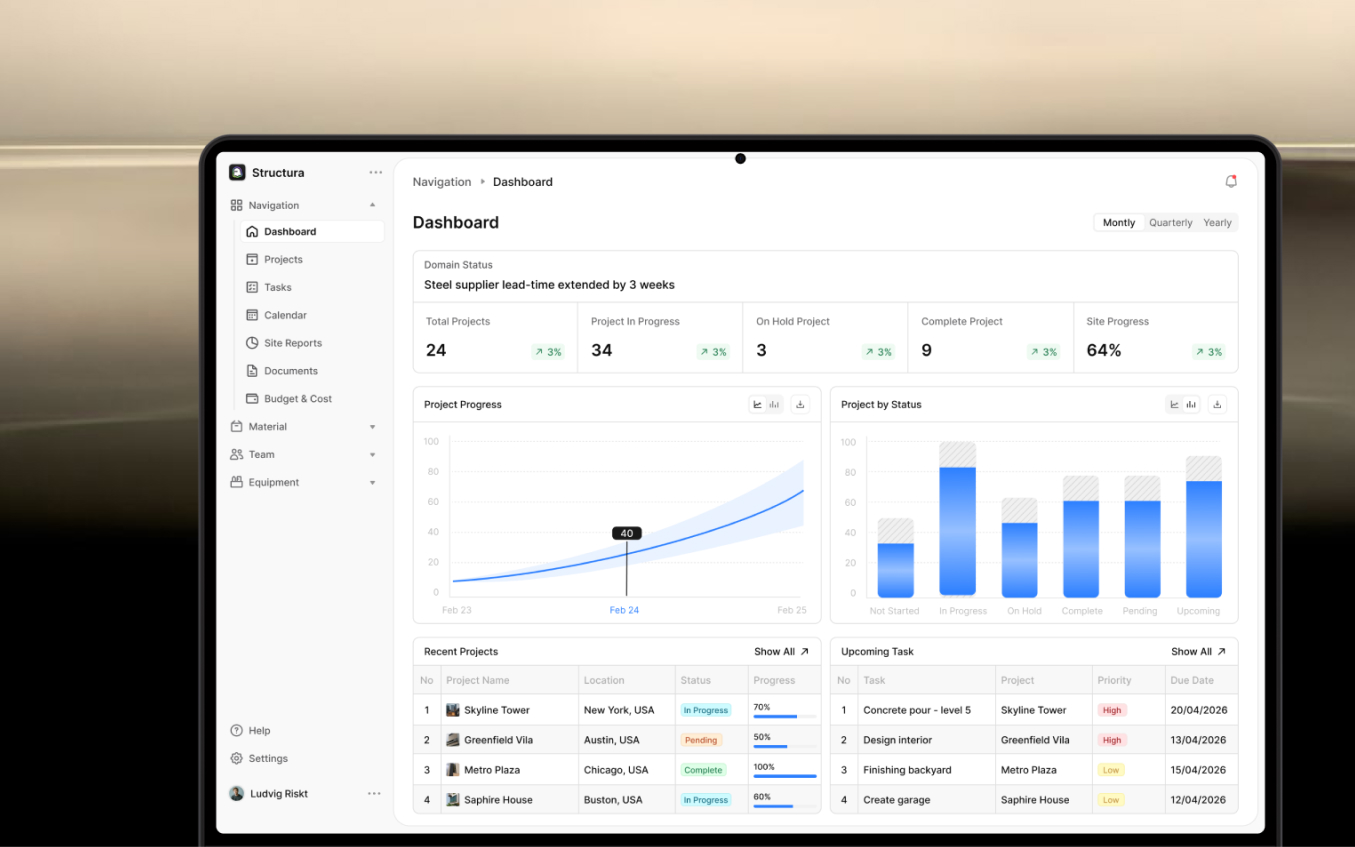This screenshot has width=1355, height=847.
Task: Select the Dashboard home icon
Action: click(252, 231)
